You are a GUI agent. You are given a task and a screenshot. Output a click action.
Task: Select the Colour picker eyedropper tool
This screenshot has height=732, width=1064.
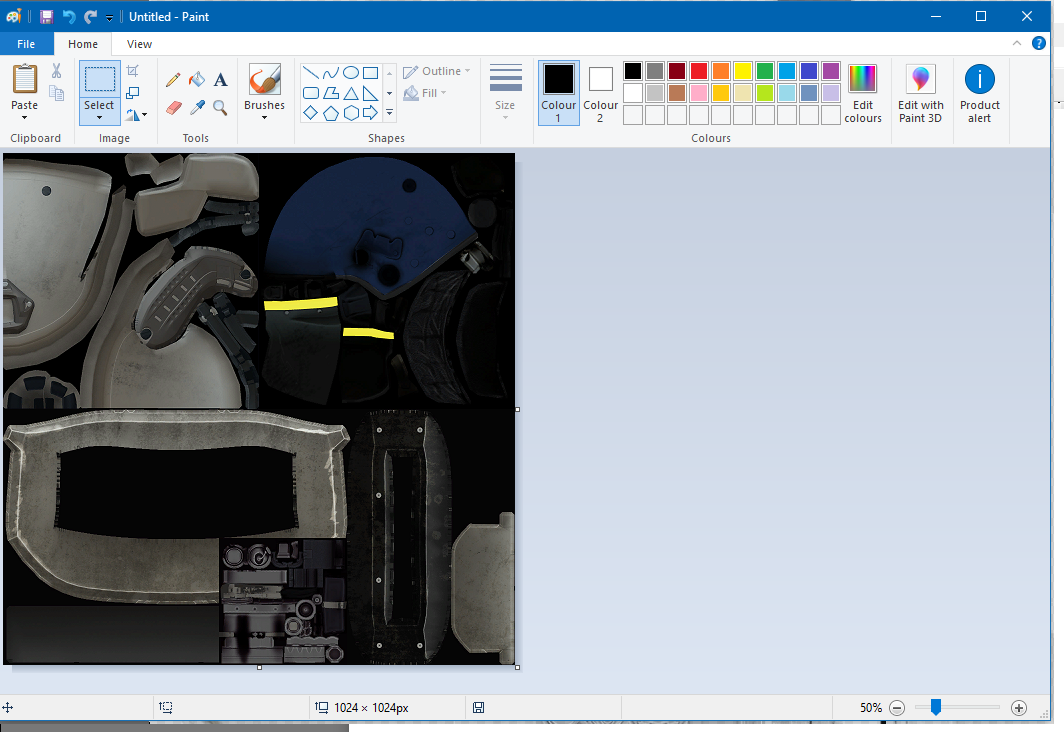pyautogui.click(x=197, y=106)
